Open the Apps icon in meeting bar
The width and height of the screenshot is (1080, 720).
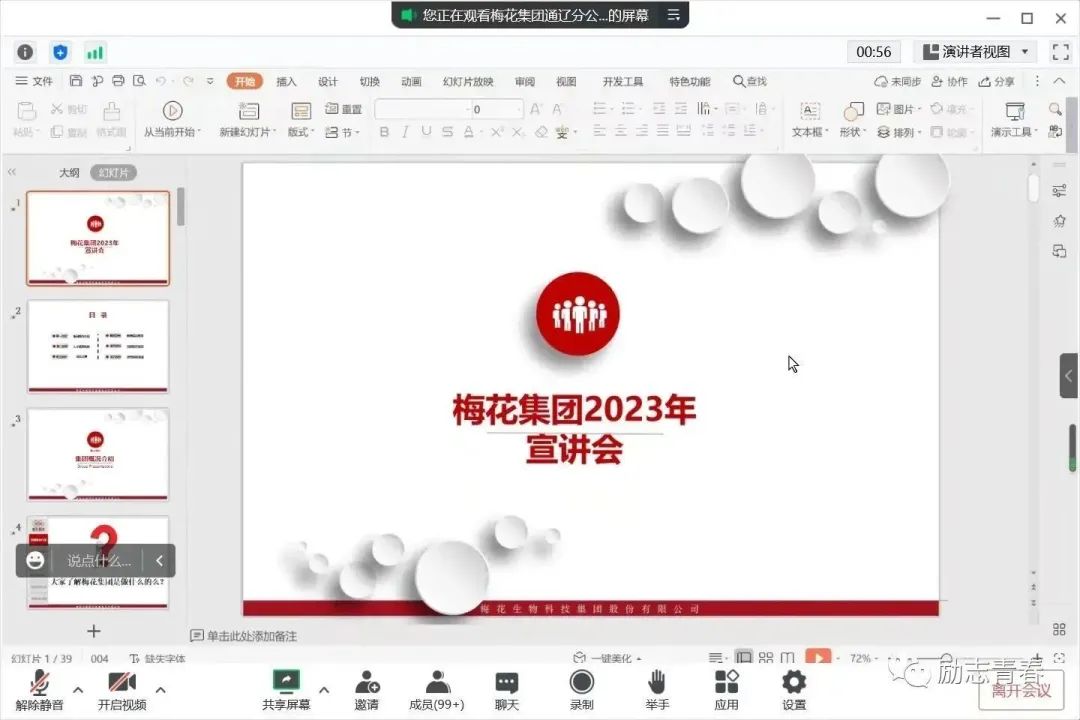pos(726,682)
